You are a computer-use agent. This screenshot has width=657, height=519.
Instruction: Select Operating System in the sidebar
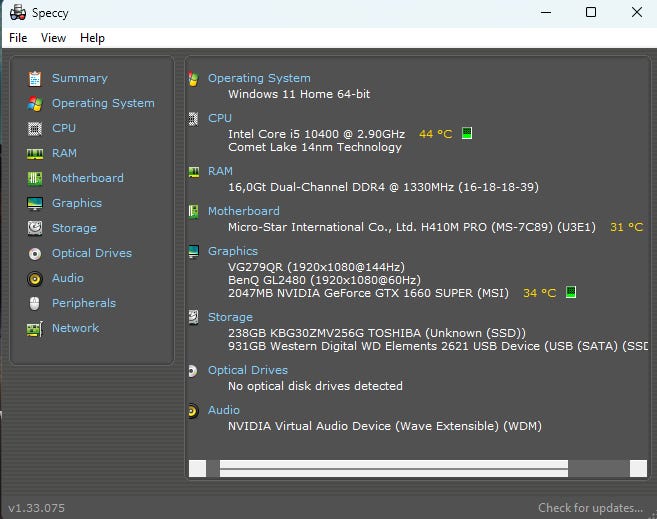[103, 103]
